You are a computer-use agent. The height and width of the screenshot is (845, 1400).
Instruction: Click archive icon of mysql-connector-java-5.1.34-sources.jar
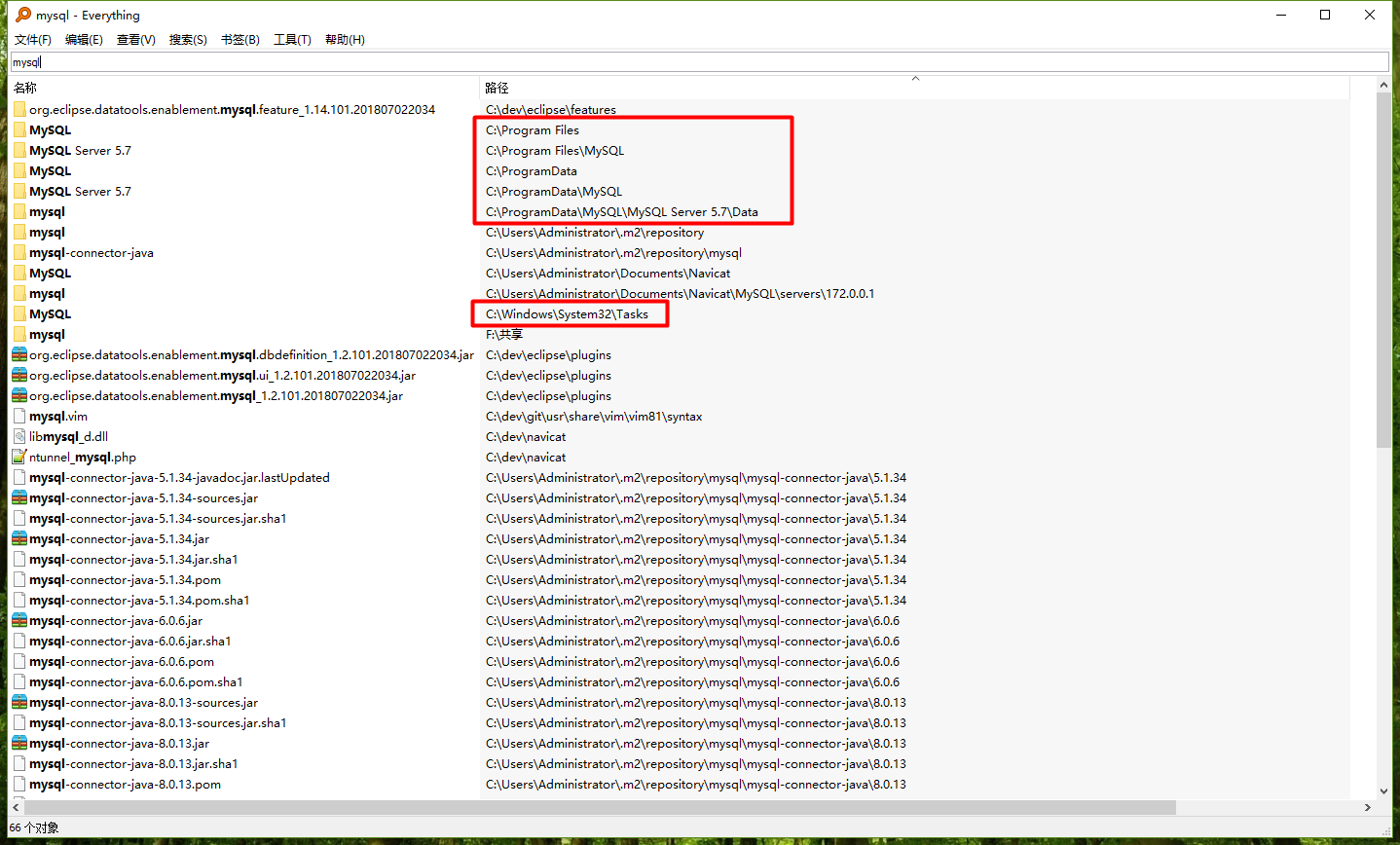[19, 497]
